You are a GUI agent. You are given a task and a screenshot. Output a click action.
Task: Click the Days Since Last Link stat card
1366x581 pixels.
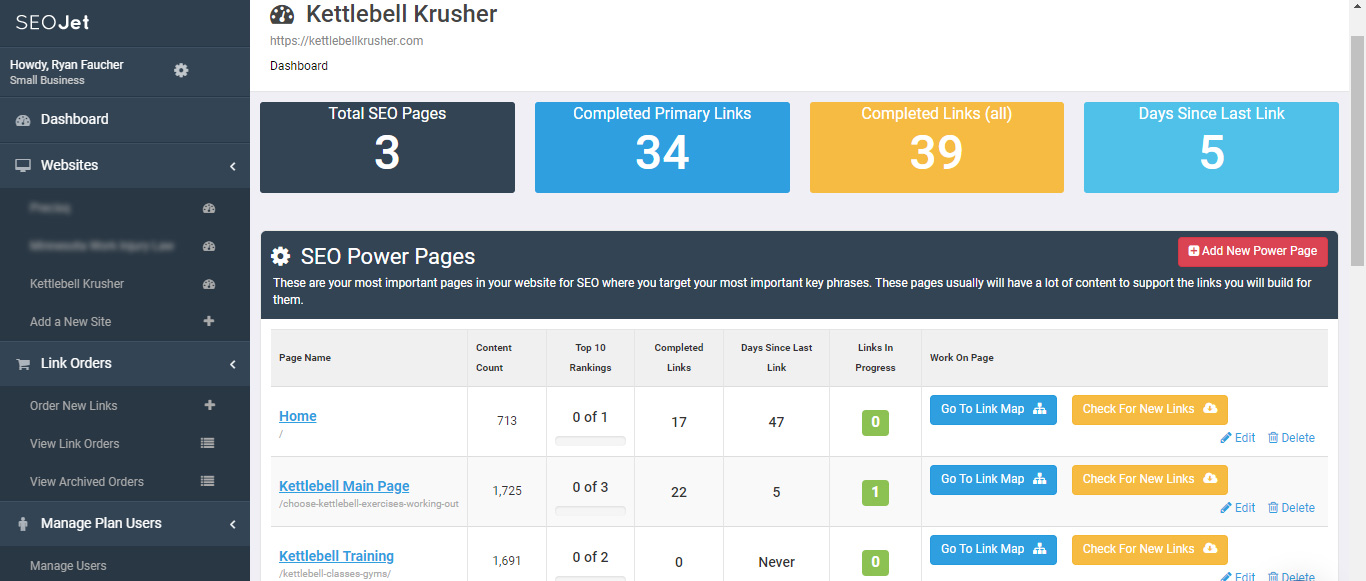point(1211,147)
